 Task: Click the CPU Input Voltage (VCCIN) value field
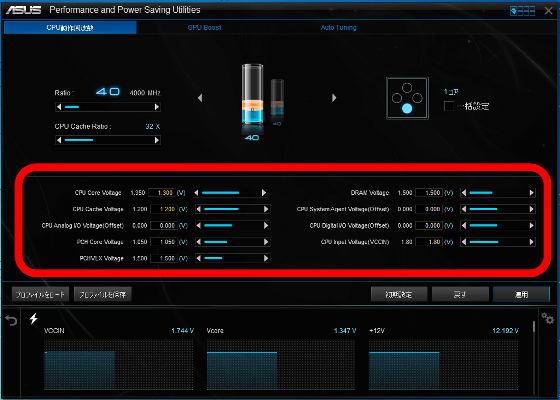(x=429, y=242)
